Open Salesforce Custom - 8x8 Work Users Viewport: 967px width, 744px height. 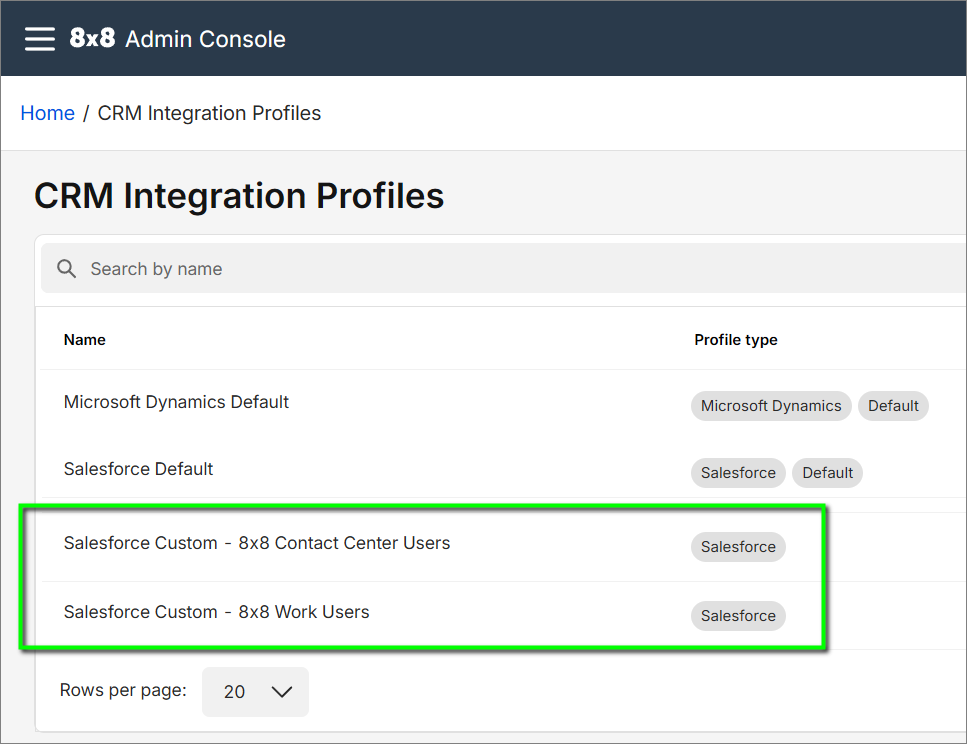pyautogui.click(x=216, y=612)
